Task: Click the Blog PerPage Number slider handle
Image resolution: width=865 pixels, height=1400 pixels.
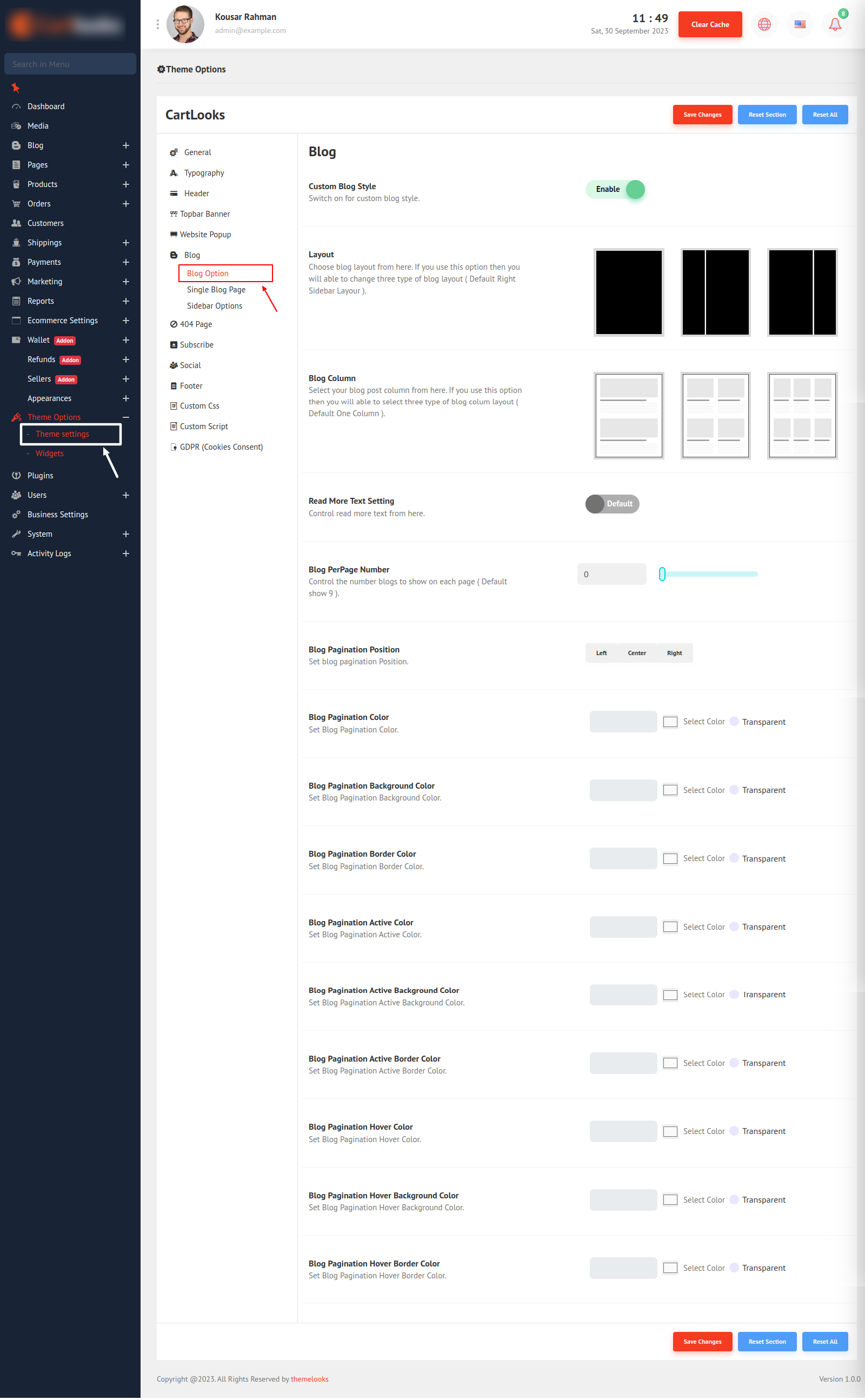Action: [662, 574]
